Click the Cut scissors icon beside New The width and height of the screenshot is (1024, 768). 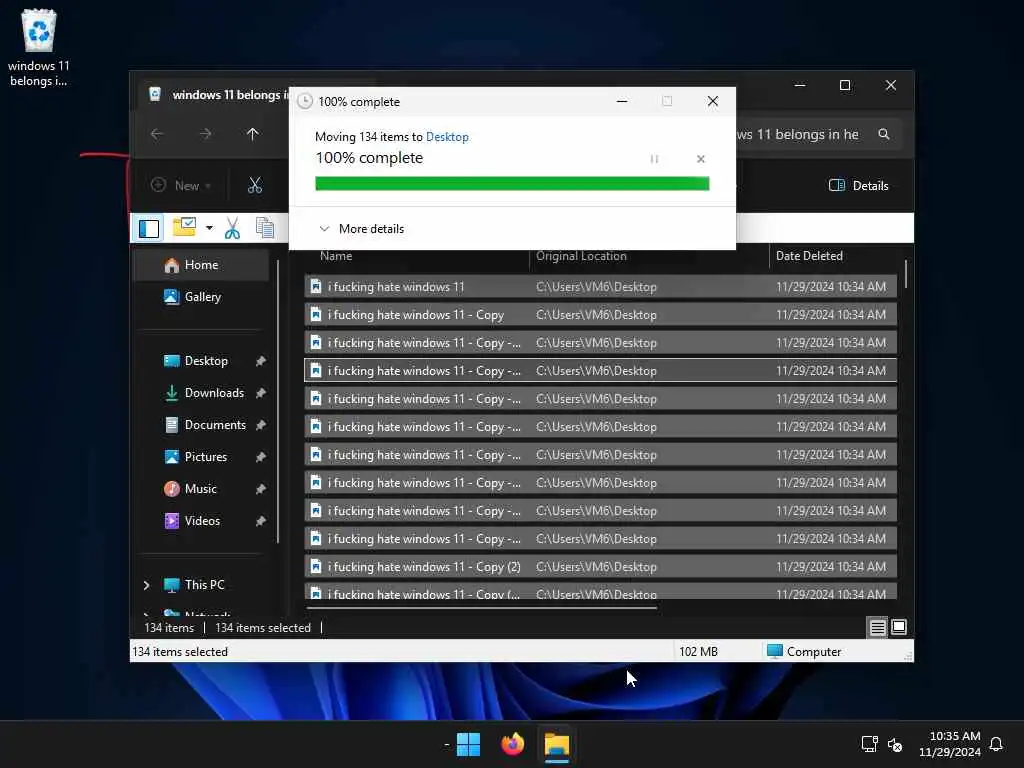[255, 185]
